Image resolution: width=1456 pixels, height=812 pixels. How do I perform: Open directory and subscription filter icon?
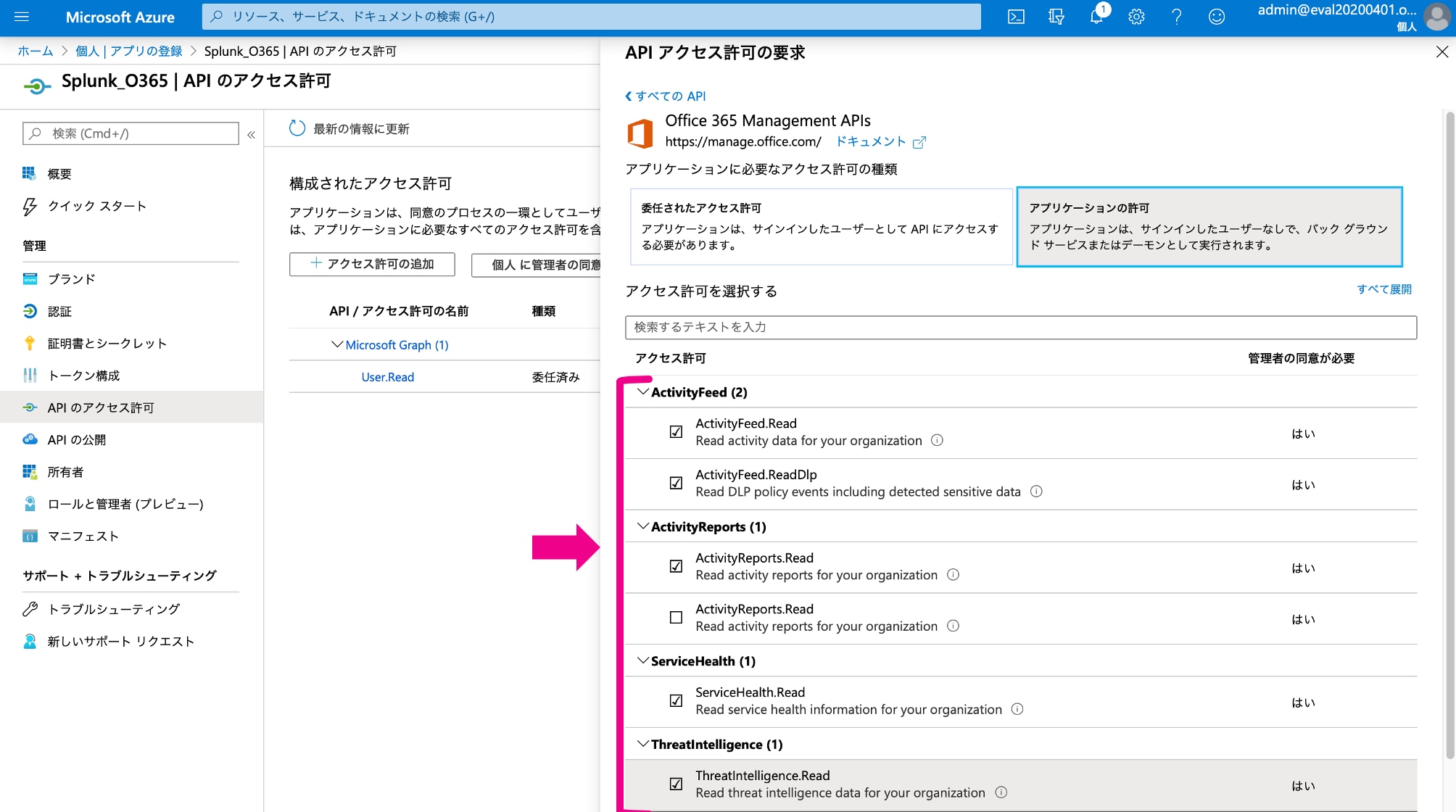coord(1056,17)
